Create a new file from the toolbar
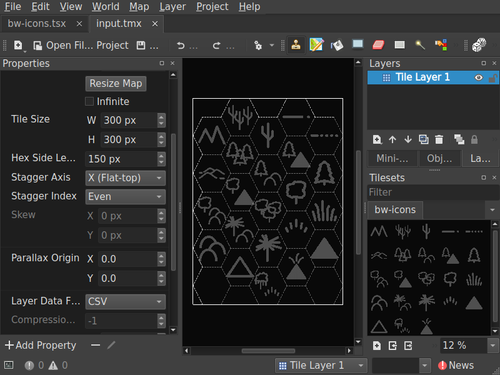Screen dimensions: 500x375 coord(18,45)
